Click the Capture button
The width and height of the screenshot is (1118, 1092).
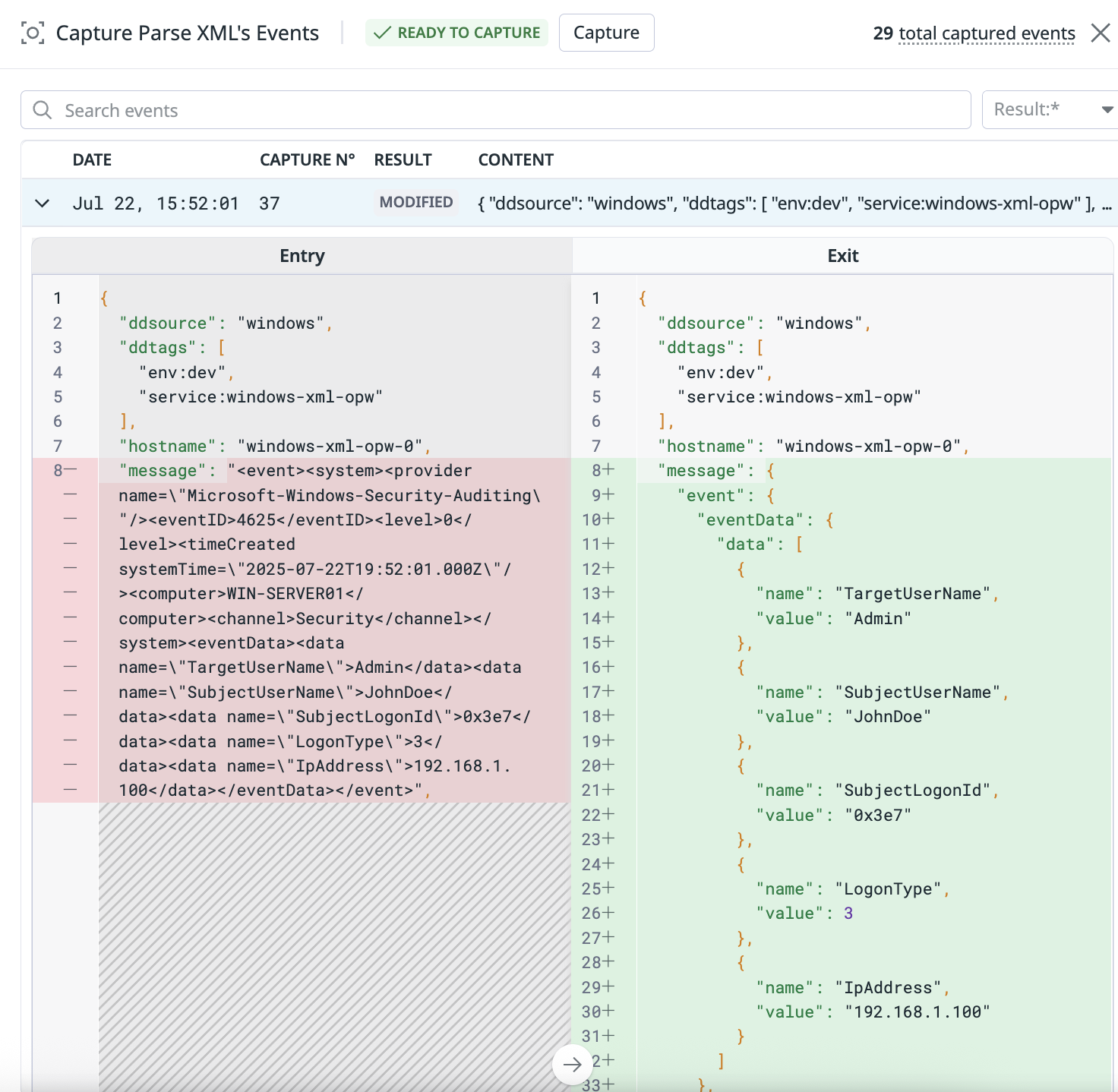pyautogui.click(x=606, y=33)
